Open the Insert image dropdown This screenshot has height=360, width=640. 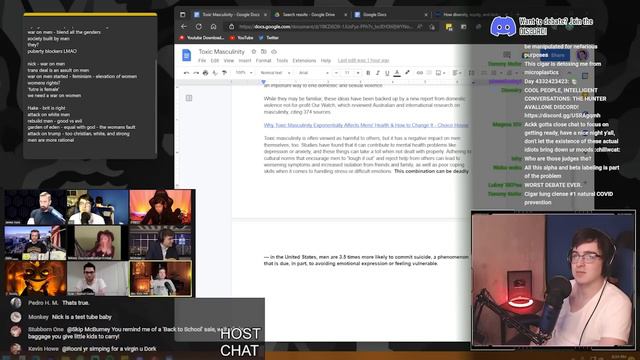point(440,73)
